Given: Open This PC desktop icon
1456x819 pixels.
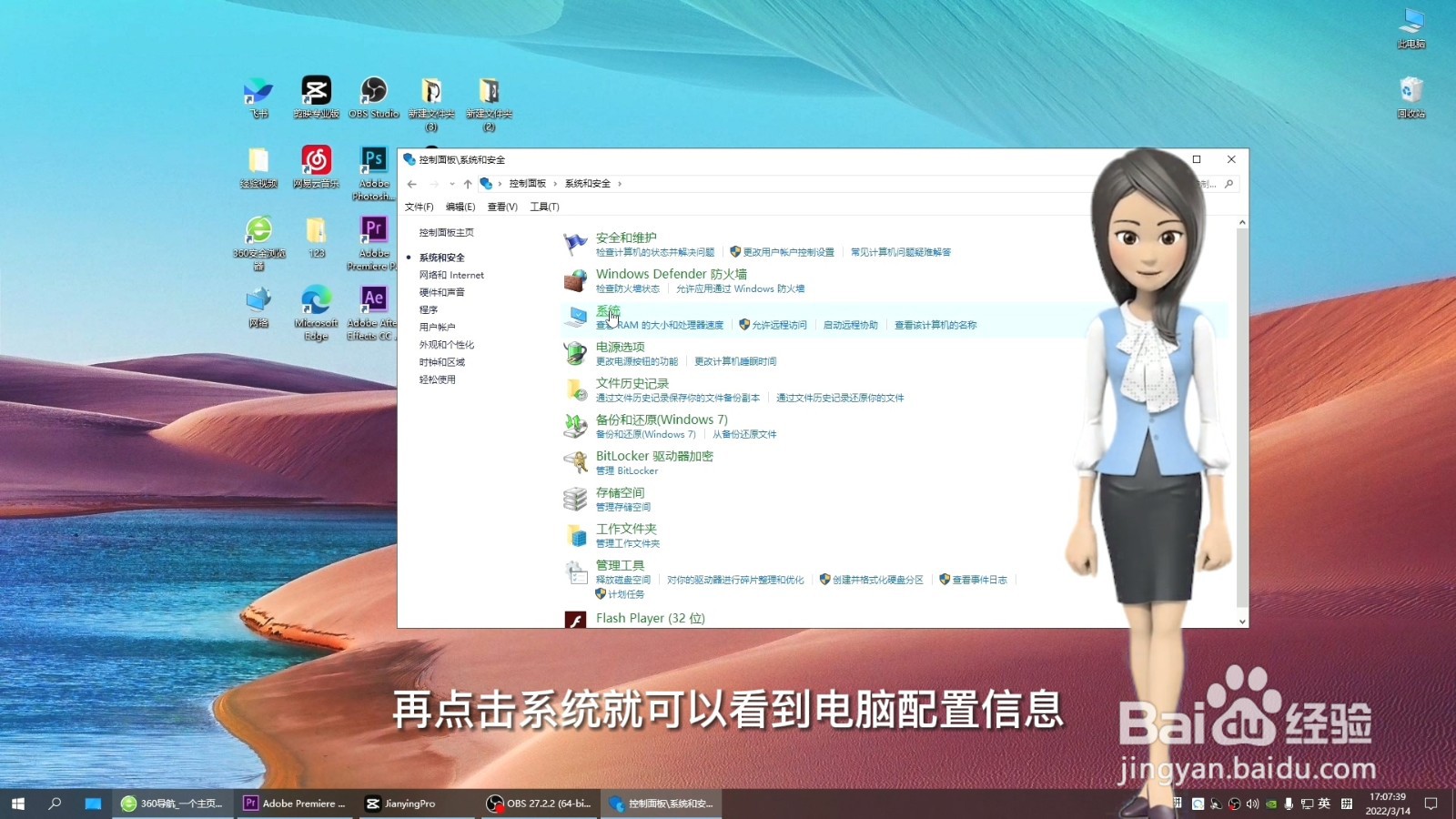Looking at the screenshot, I should tap(1411, 28).
